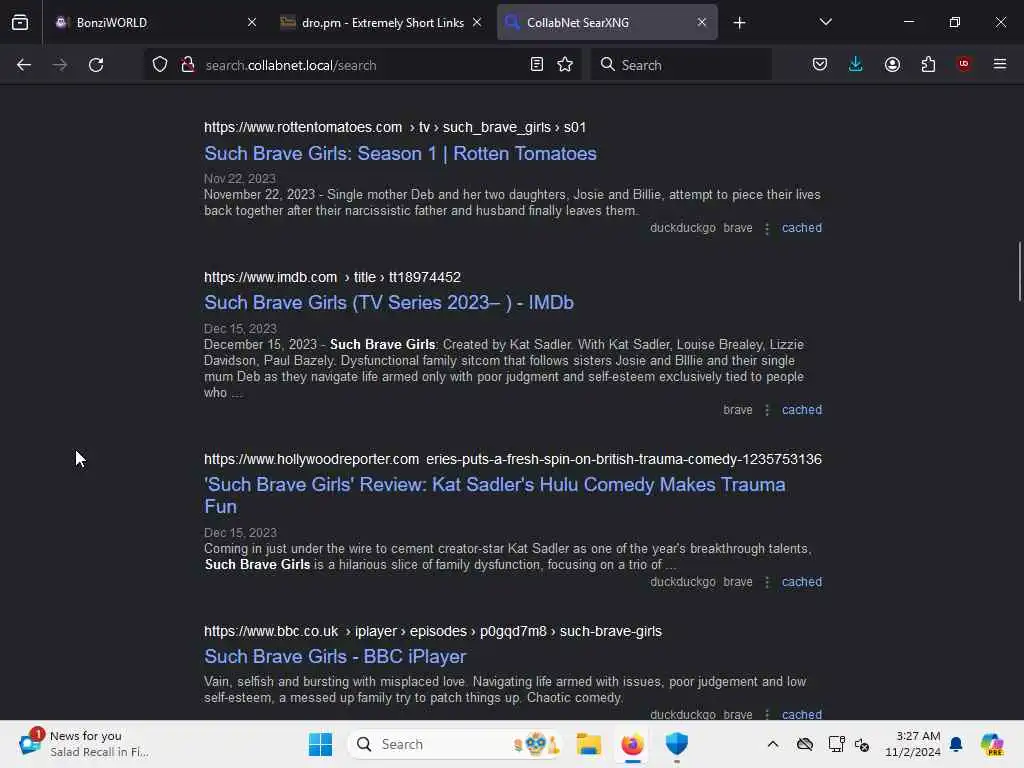This screenshot has width=1024, height=768.
Task: Close the dro.pm tab
Action: 477,22
